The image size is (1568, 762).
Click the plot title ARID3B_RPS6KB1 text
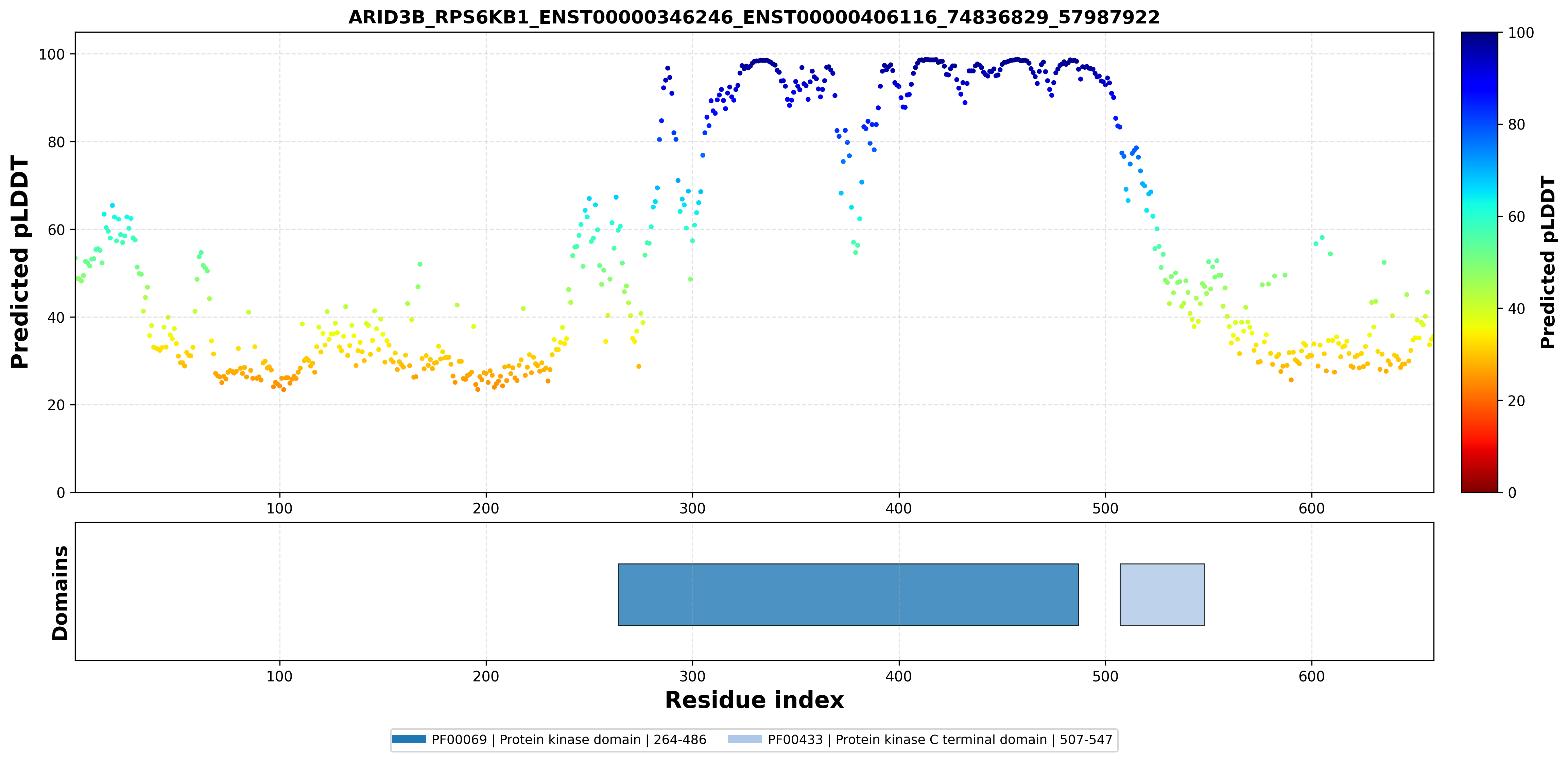[x=754, y=17]
